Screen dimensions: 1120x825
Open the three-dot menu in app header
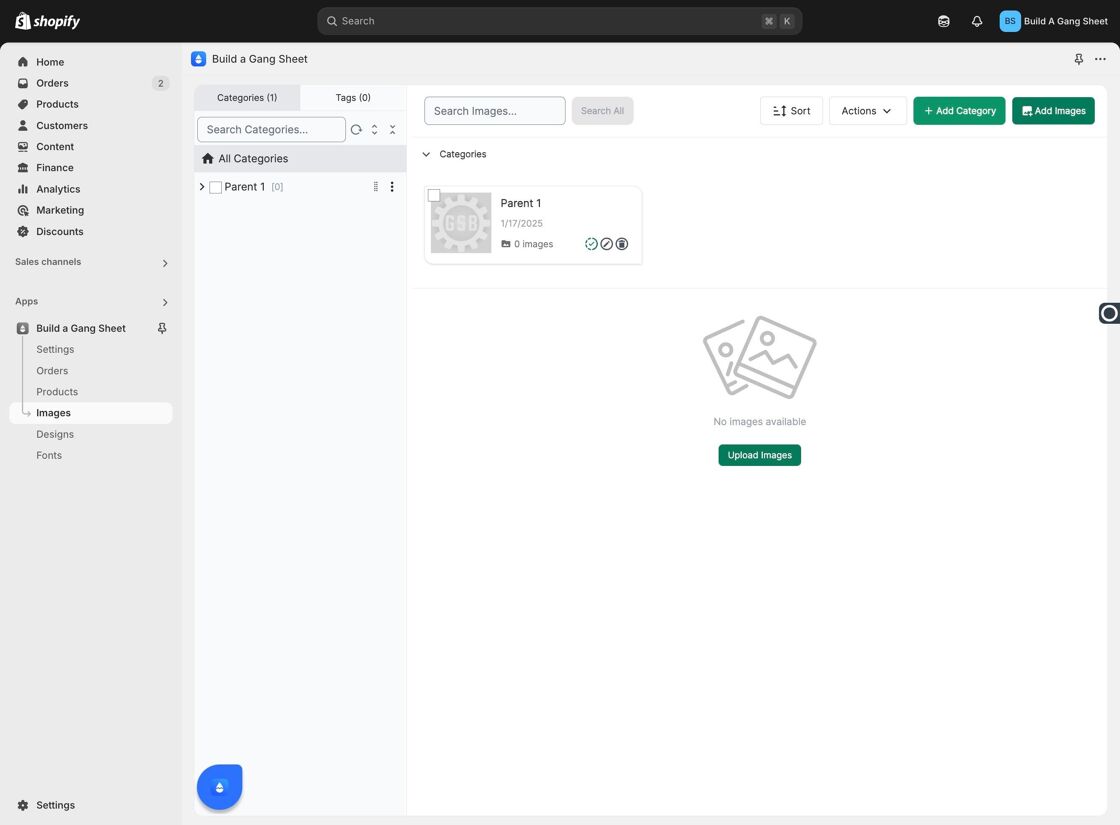point(1100,59)
